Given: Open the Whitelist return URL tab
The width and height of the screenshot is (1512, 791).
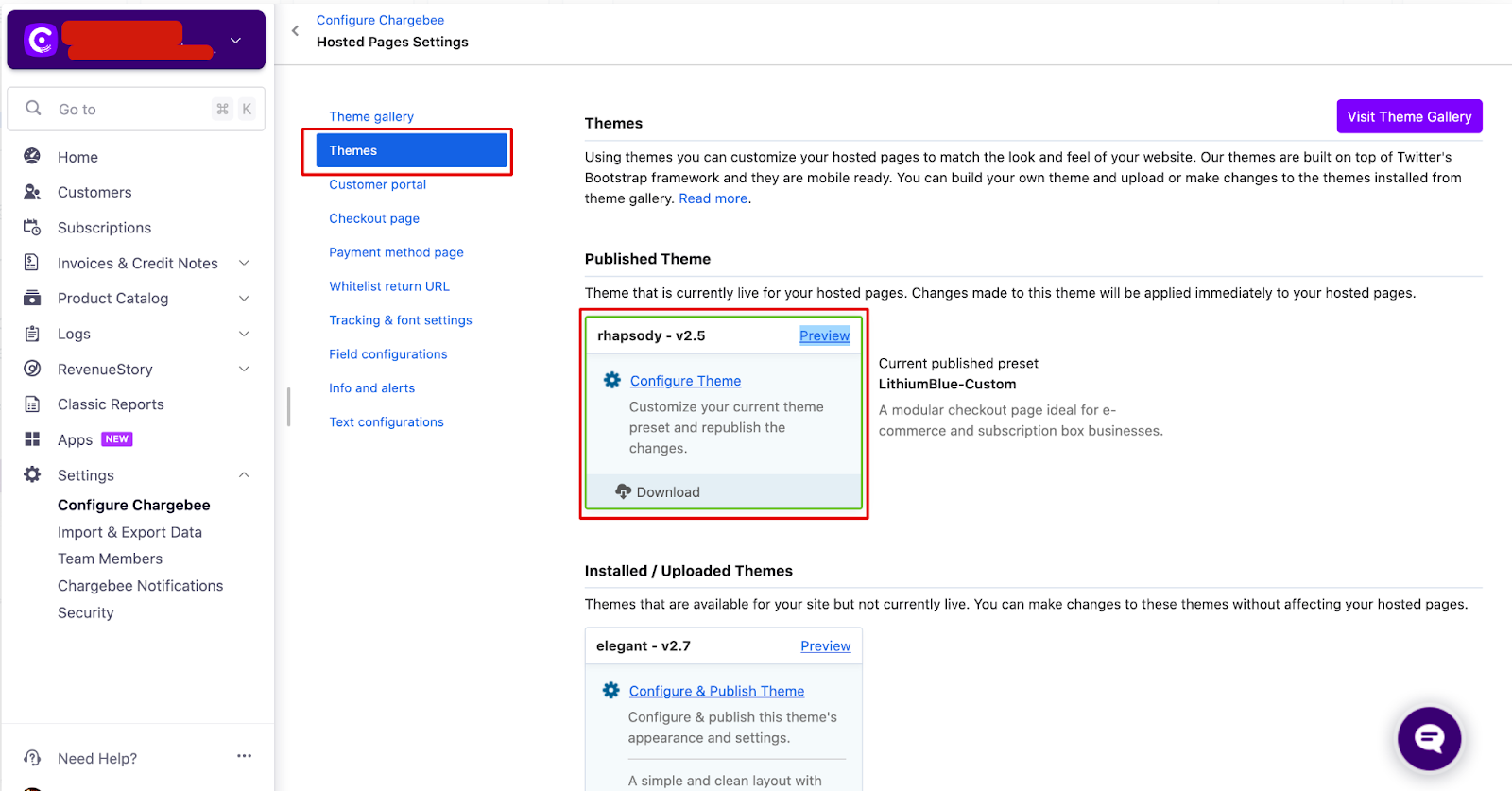Looking at the screenshot, I should click(x=389, y=286).
